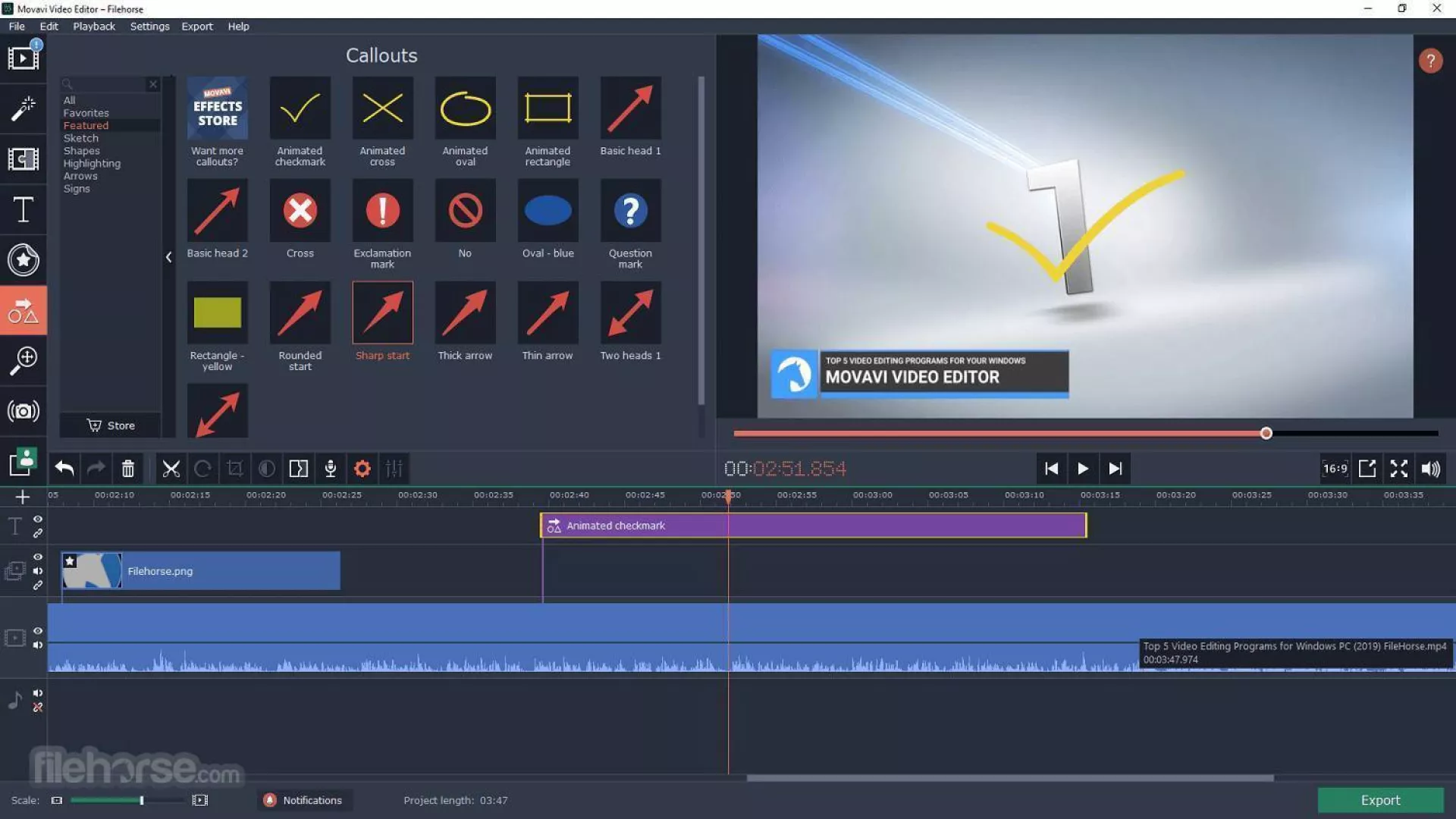Open the Stickers star tab
This screenshot has height=819, width=1456.
(x=23, y=260)
